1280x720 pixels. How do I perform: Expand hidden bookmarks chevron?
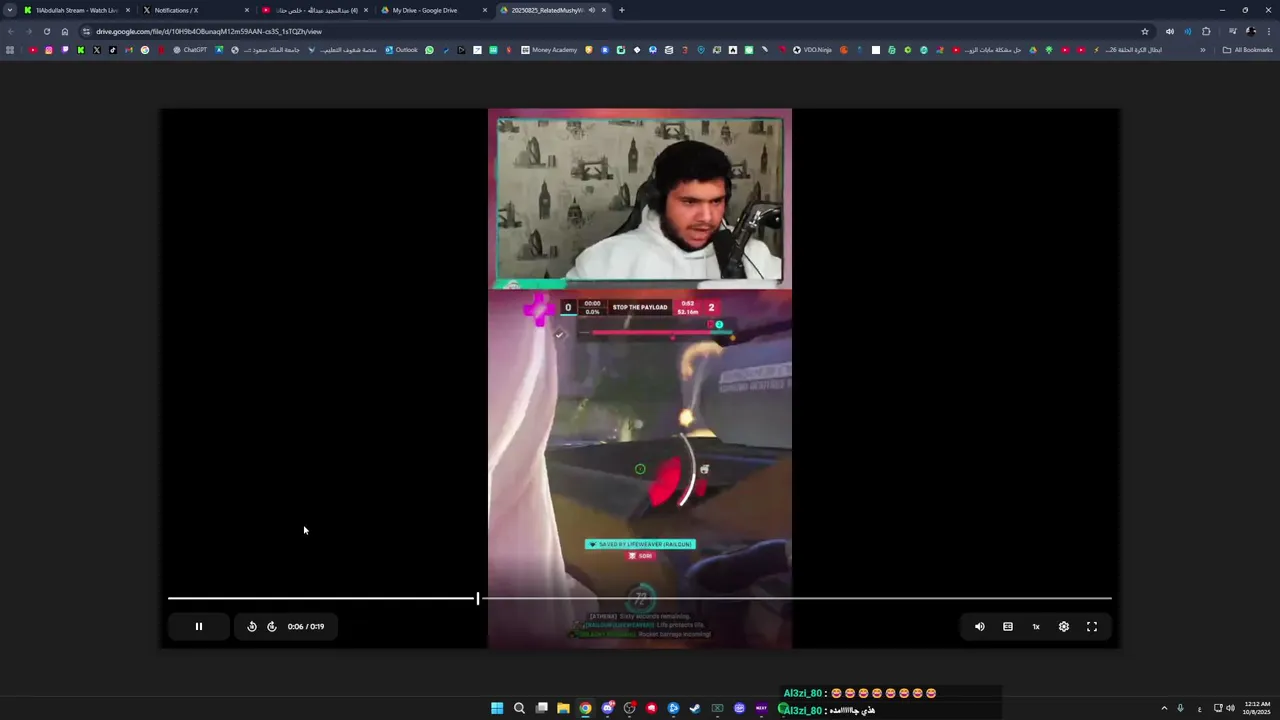tap(1203, 50)
